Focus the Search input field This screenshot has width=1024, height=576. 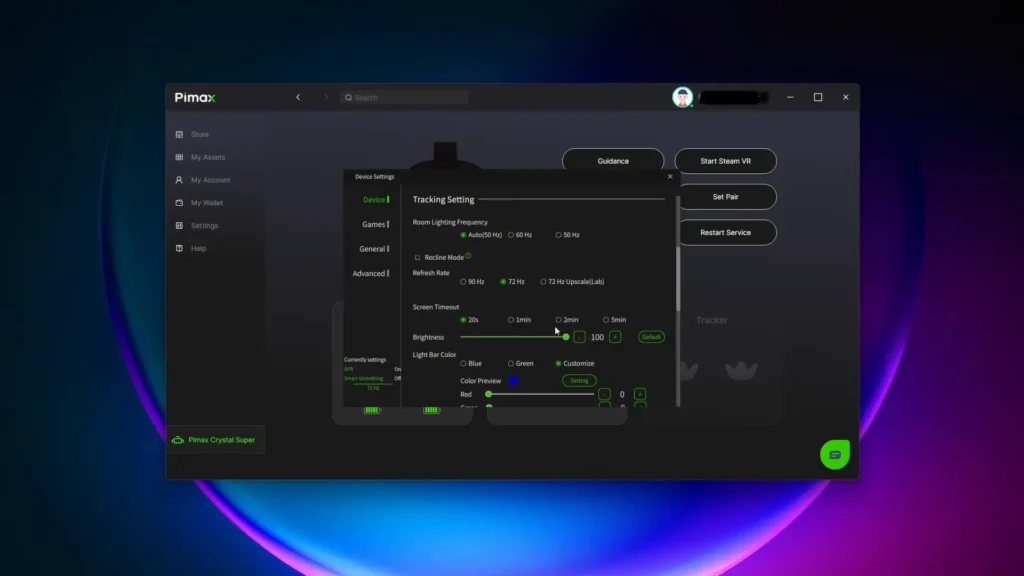click(x=404, y=97)
